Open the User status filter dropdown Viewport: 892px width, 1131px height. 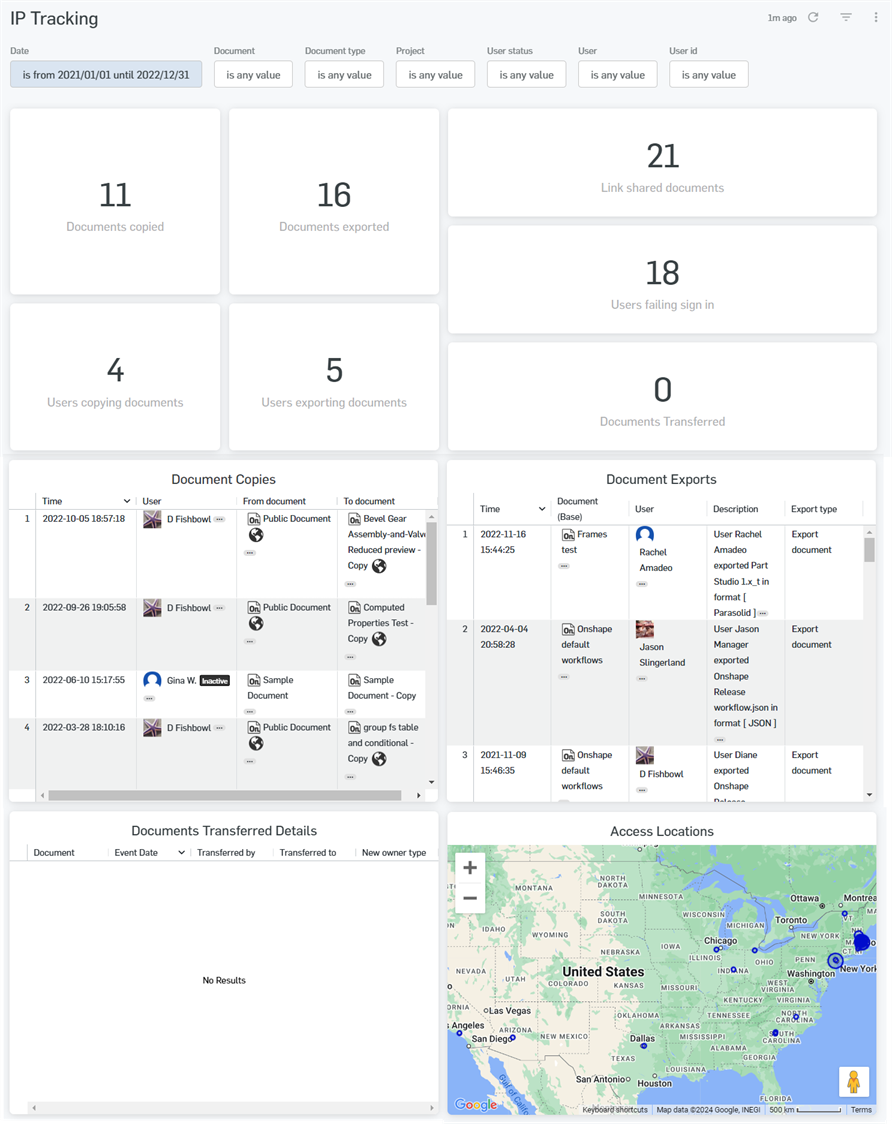(x=526, y=73)
